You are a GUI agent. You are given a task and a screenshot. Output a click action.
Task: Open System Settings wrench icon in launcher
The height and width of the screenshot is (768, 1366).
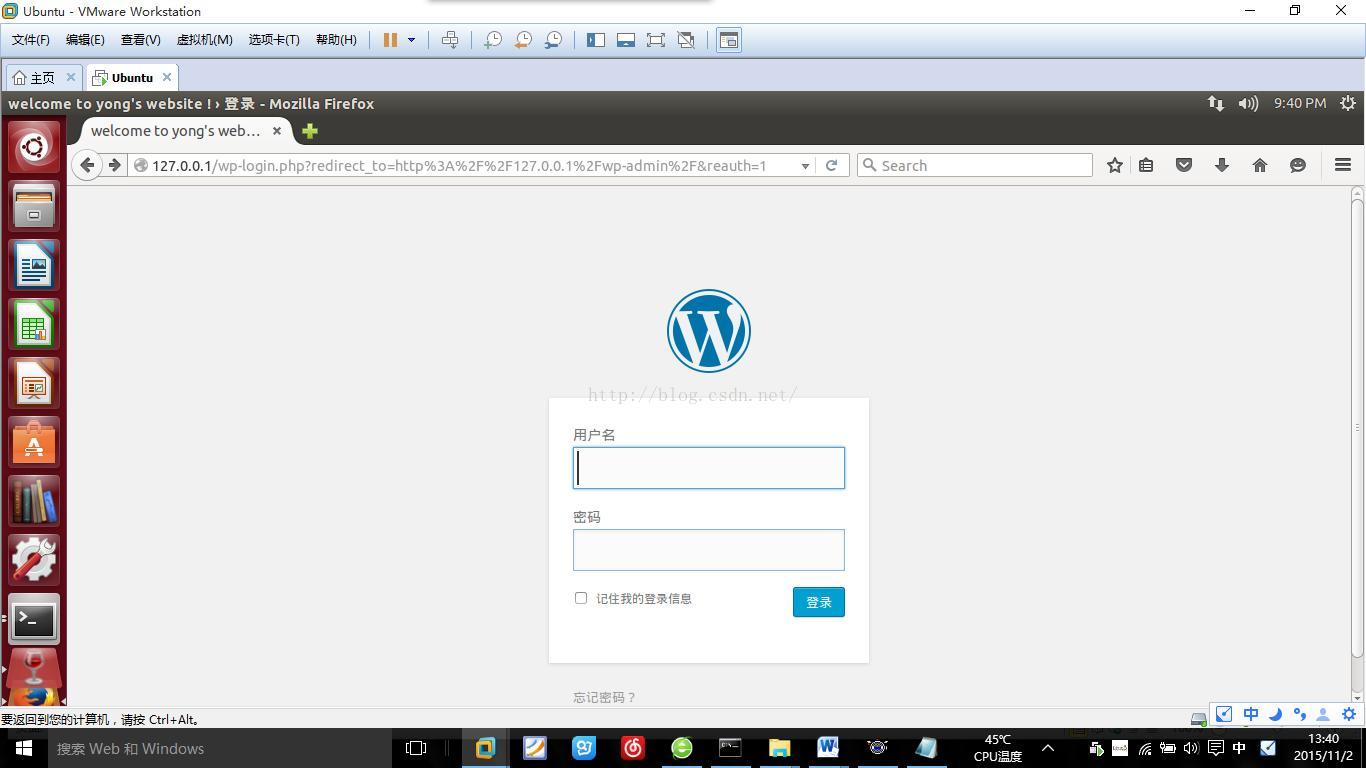tap(34, 560)
